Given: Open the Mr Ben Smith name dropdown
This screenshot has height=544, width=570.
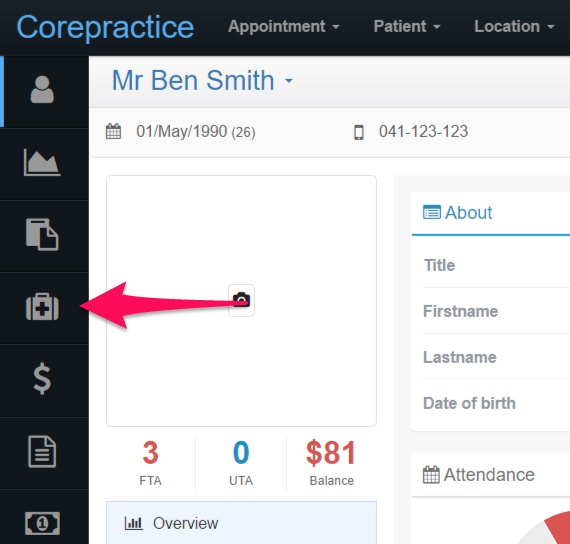Looking at the screenshot, I should [x=202, y=80].
